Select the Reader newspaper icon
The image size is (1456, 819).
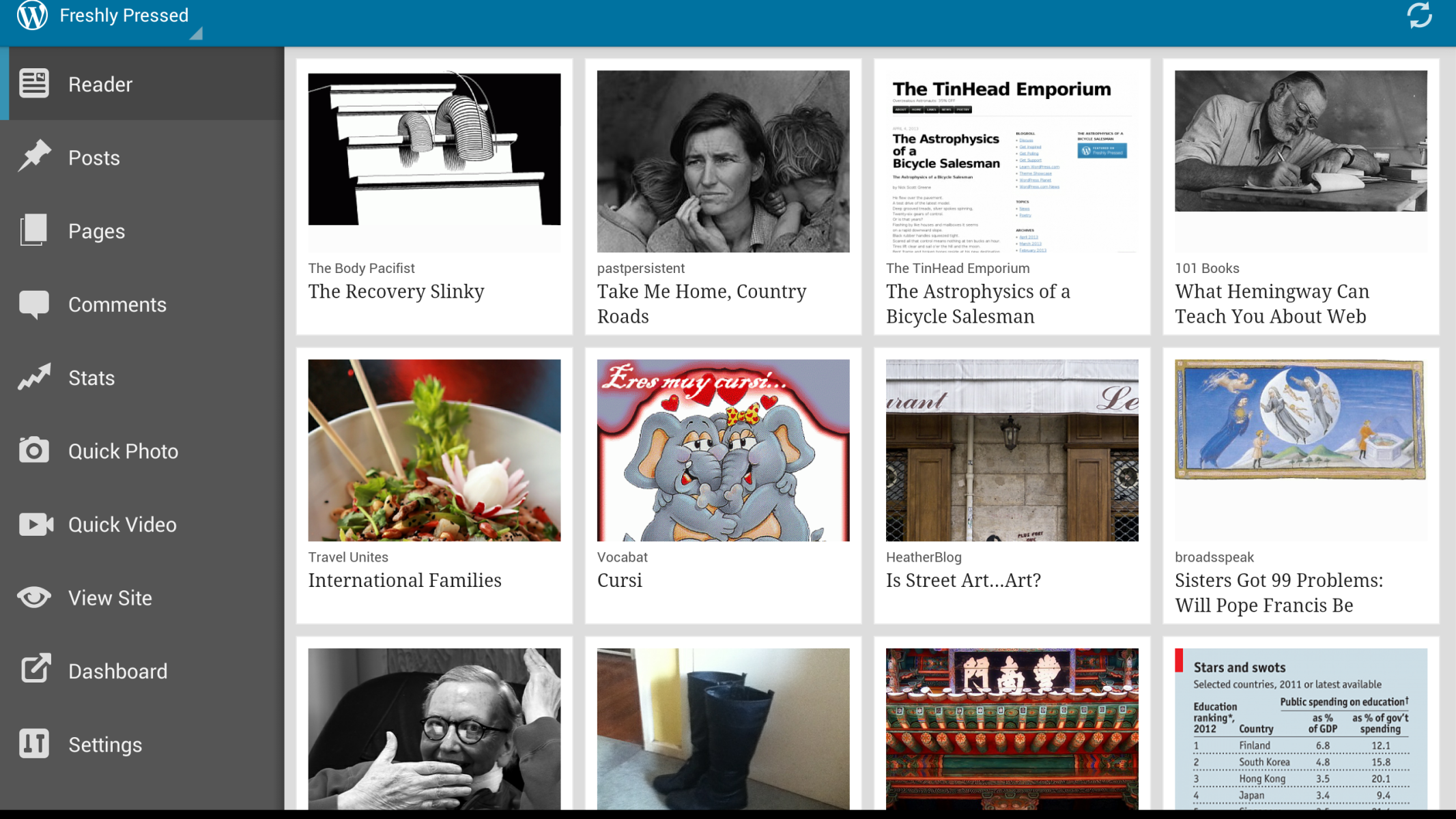pos(34,84)
